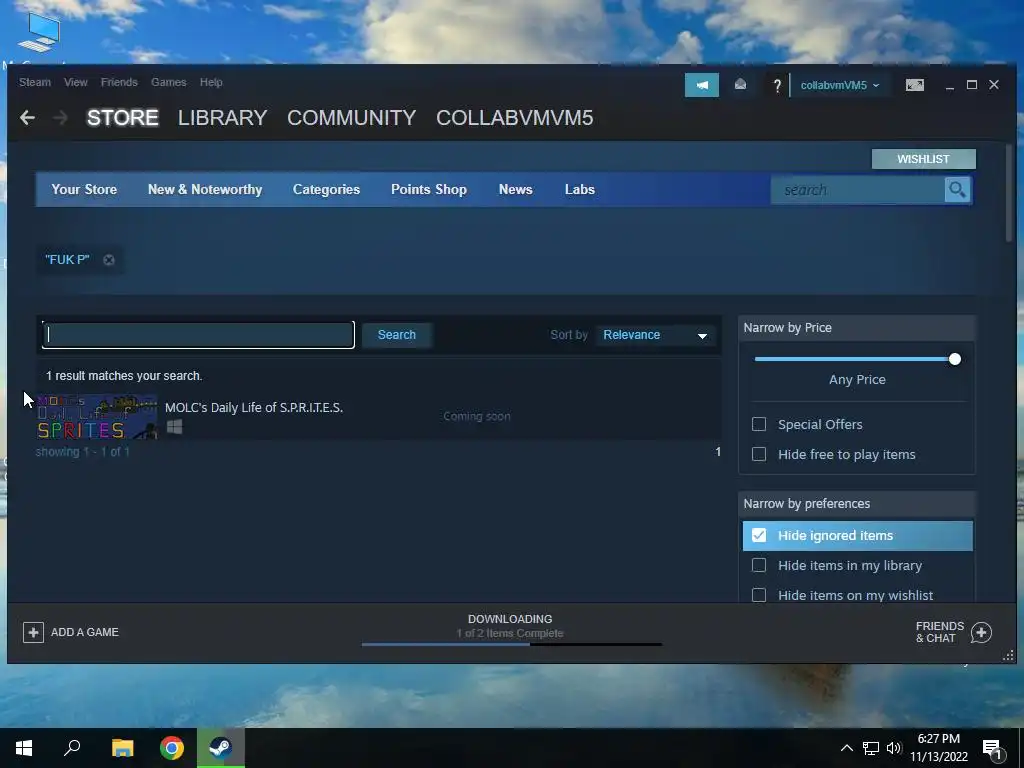Click the taskbar clock showing 6:27 PM
The height and width of the screenshot is (768, 1024).
pyautogui.click(x=938, y=748)
